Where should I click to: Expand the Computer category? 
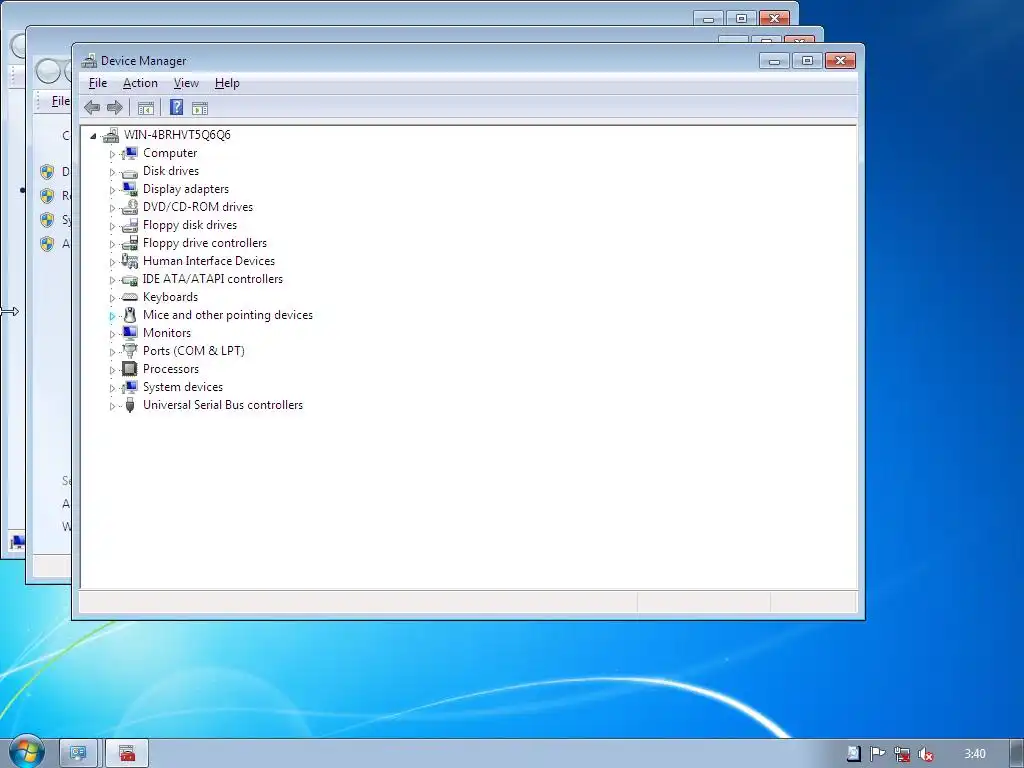pyautogui.click(x=112, y=154)
